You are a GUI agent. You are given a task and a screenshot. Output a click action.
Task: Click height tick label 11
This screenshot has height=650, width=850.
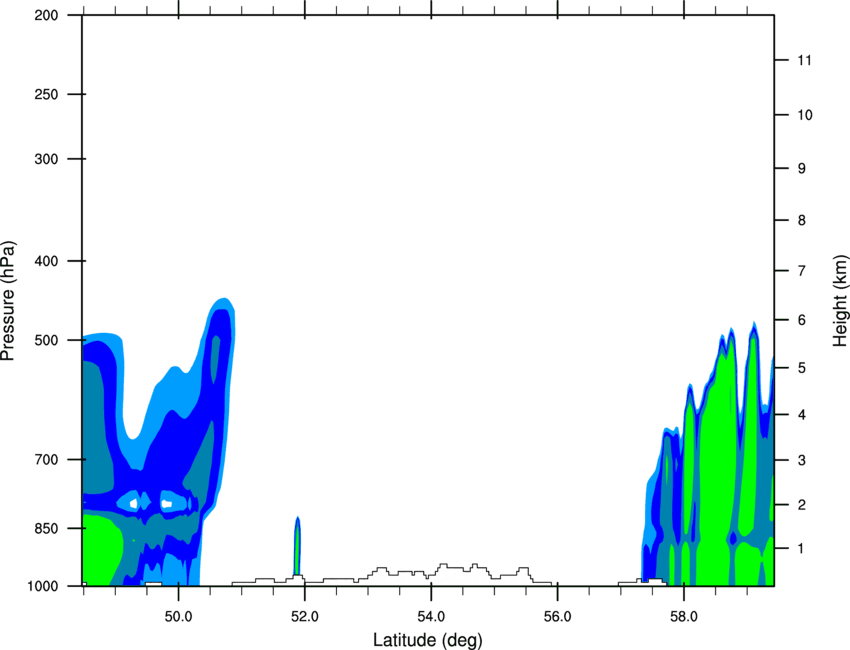(804, 60)
